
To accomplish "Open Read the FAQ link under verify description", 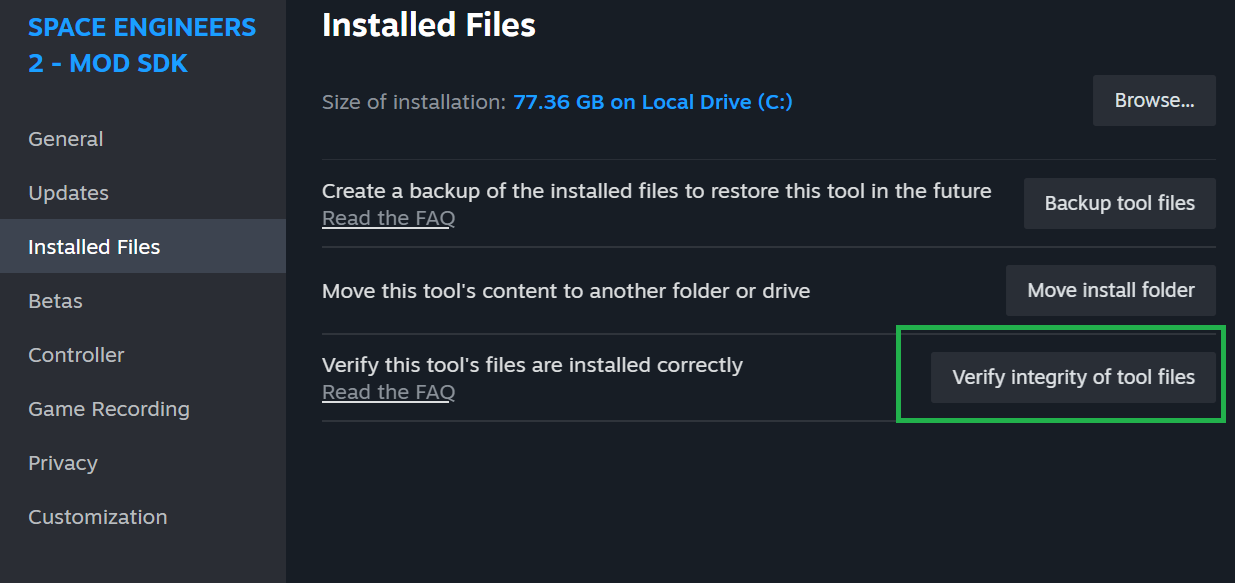I will pos(388,392).
